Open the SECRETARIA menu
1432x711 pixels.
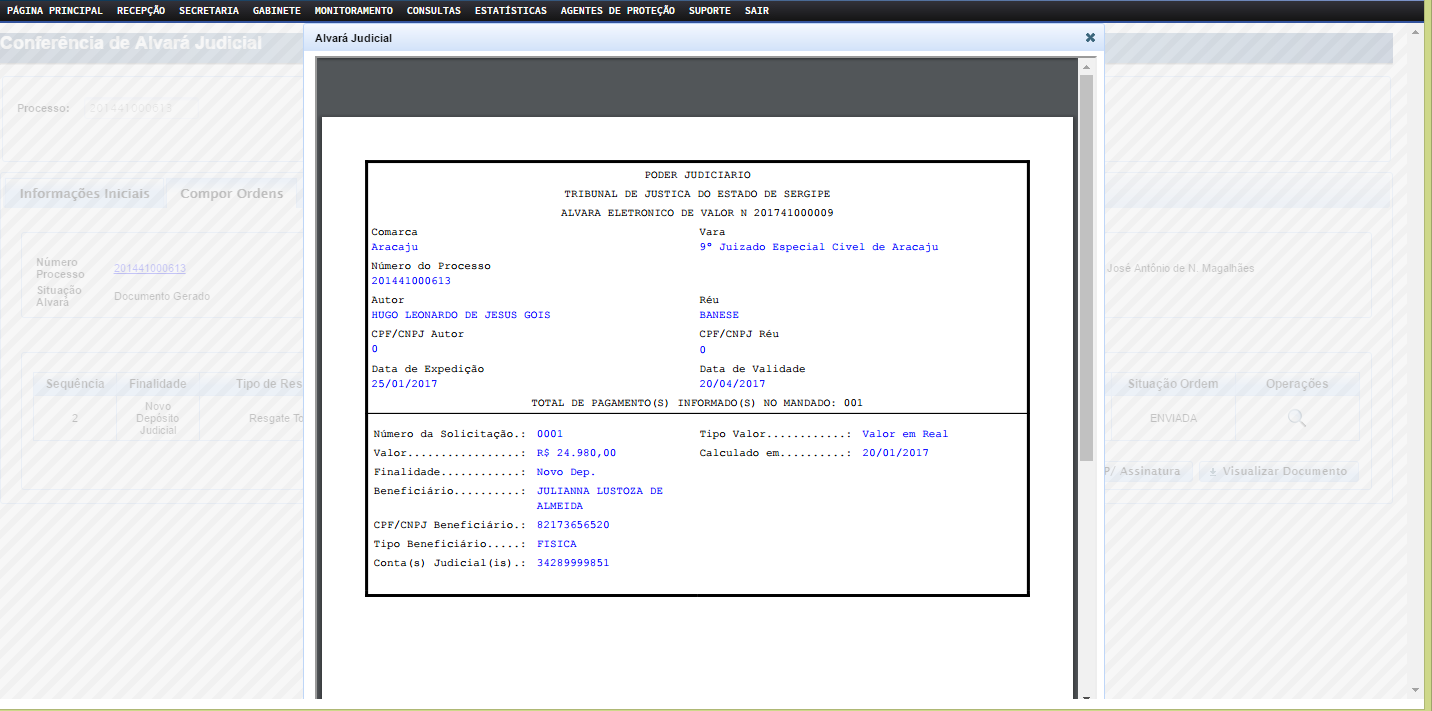point(208,10)
